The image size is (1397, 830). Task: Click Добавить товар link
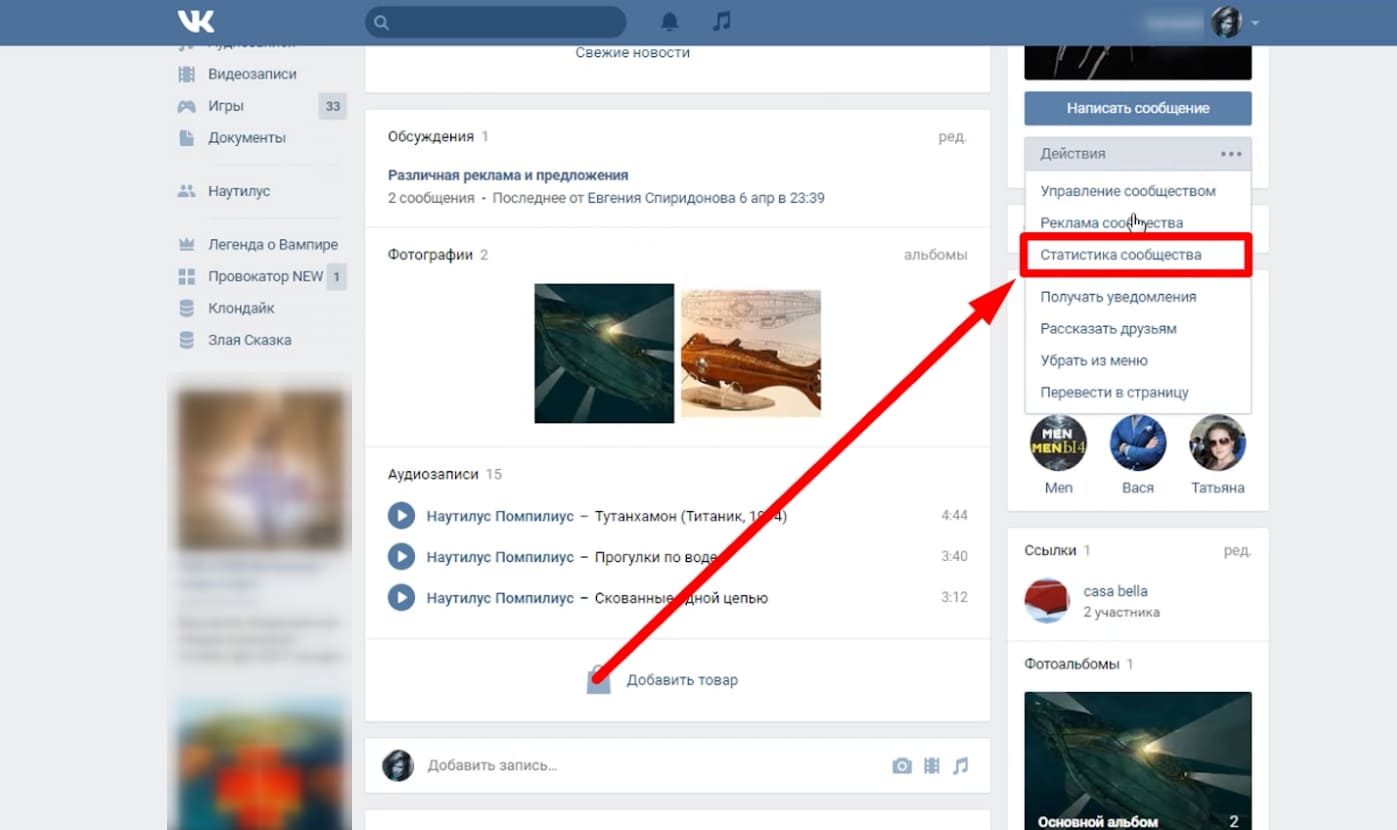click(x=681, y=680)
